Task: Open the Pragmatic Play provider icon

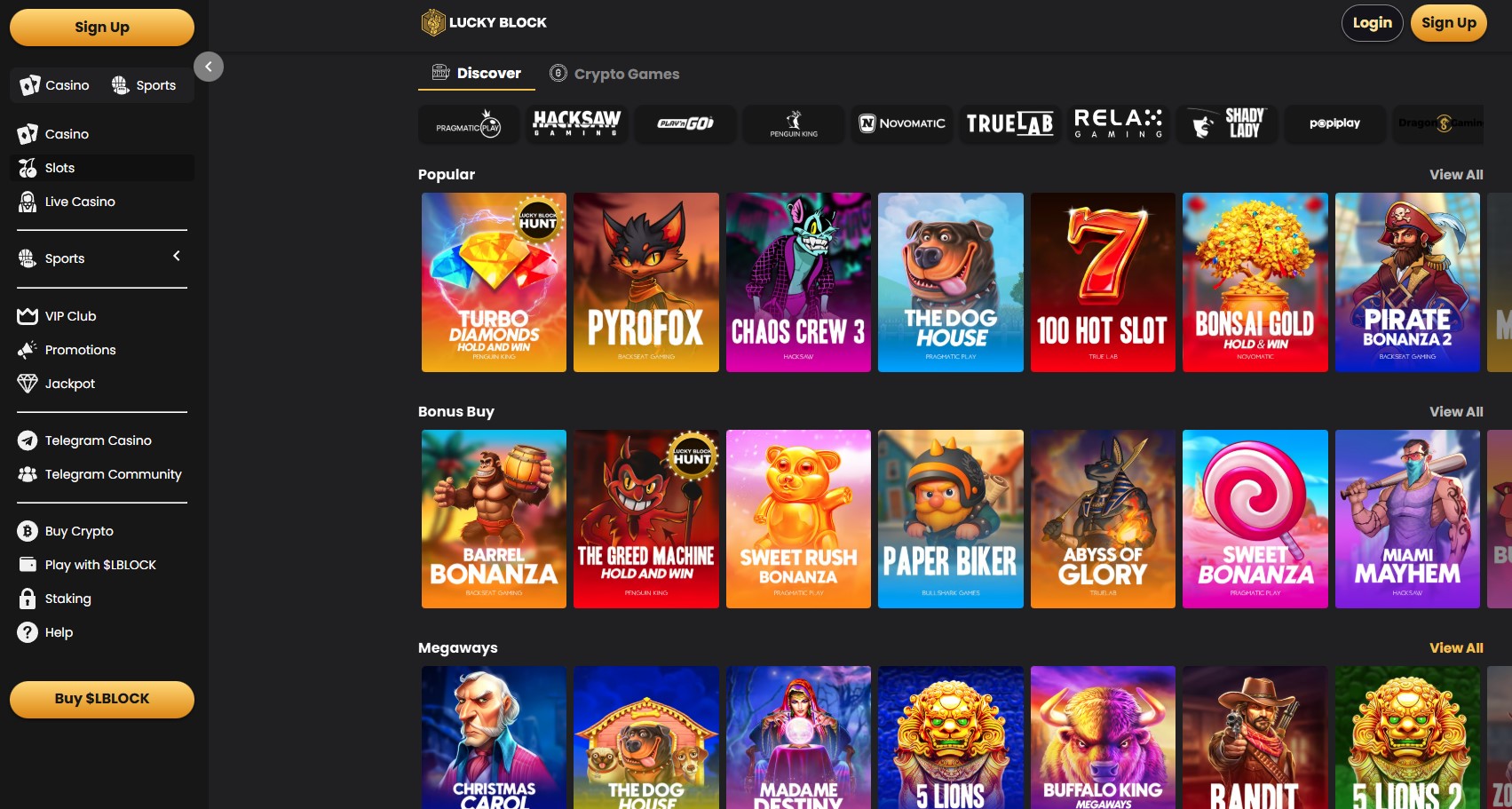Action: point(468,124)
